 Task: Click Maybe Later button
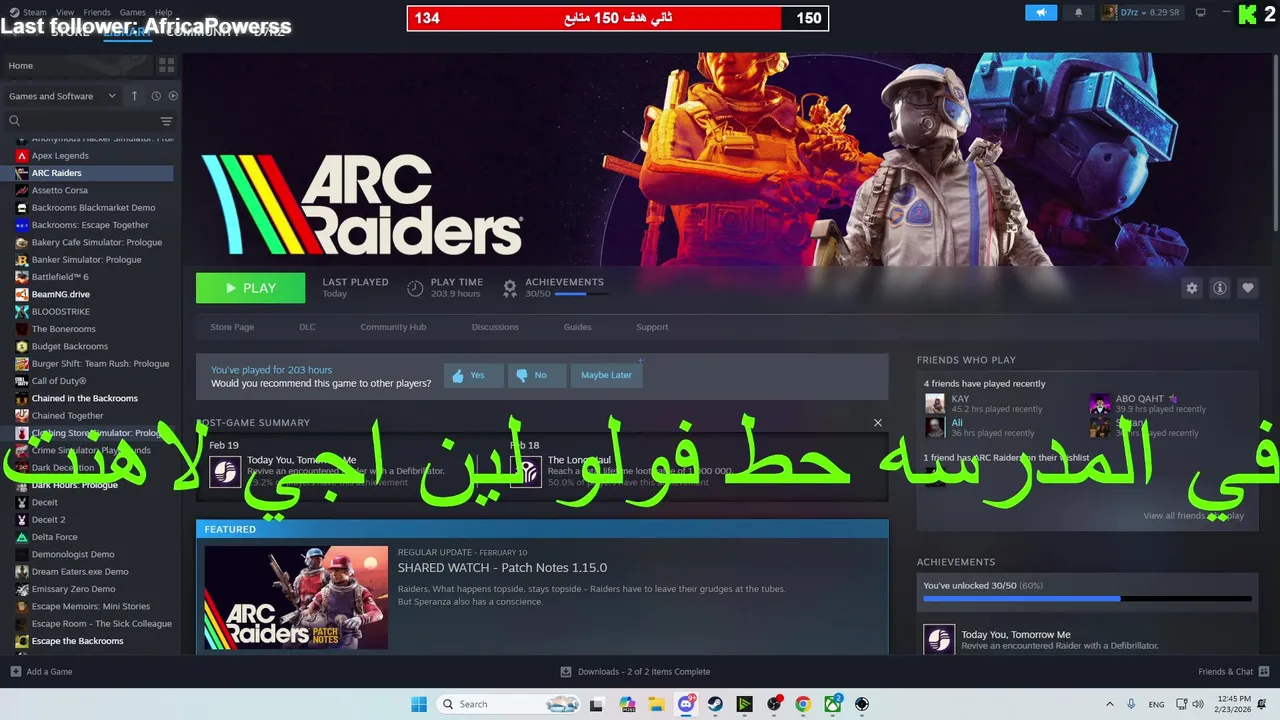point(606,375)
